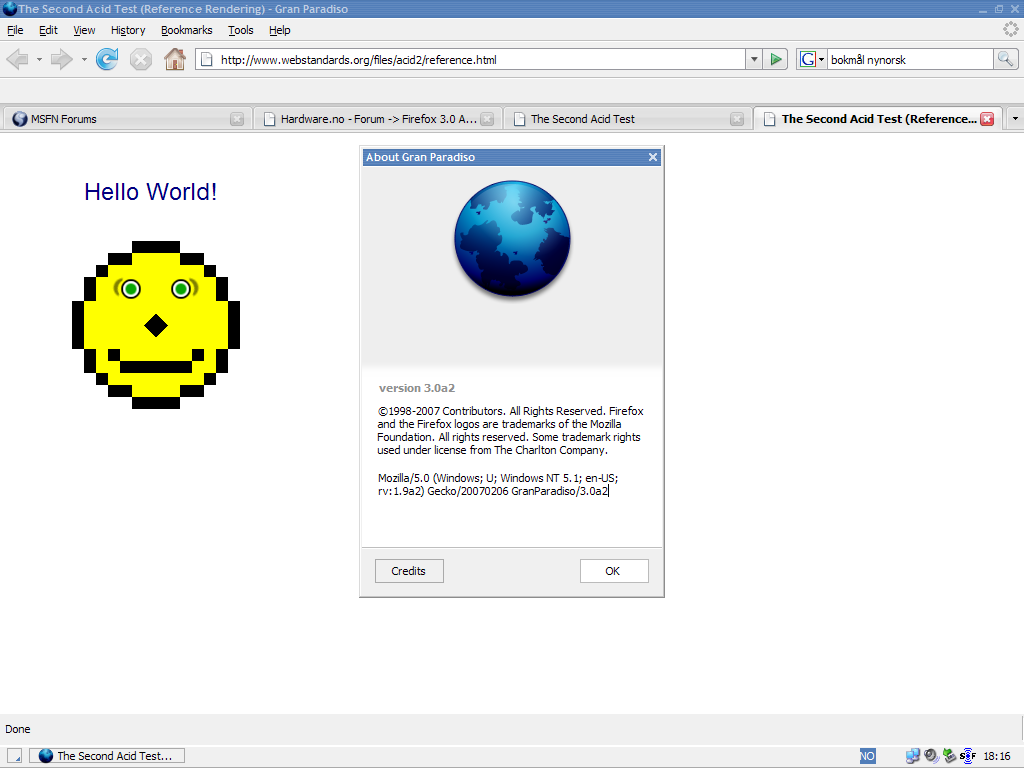Open the Edit menu

pyautogui.click(x=48, y=30)
